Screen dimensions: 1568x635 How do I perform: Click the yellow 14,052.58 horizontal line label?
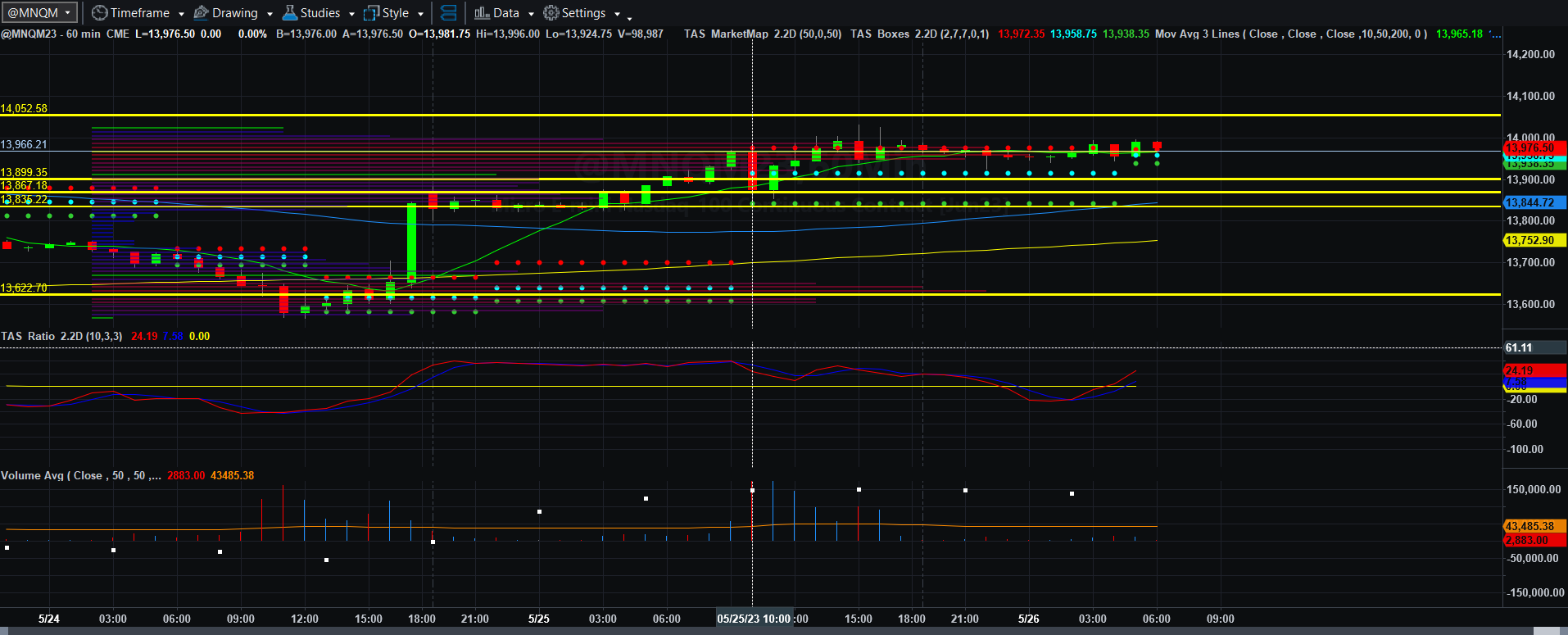click(24, 108)
